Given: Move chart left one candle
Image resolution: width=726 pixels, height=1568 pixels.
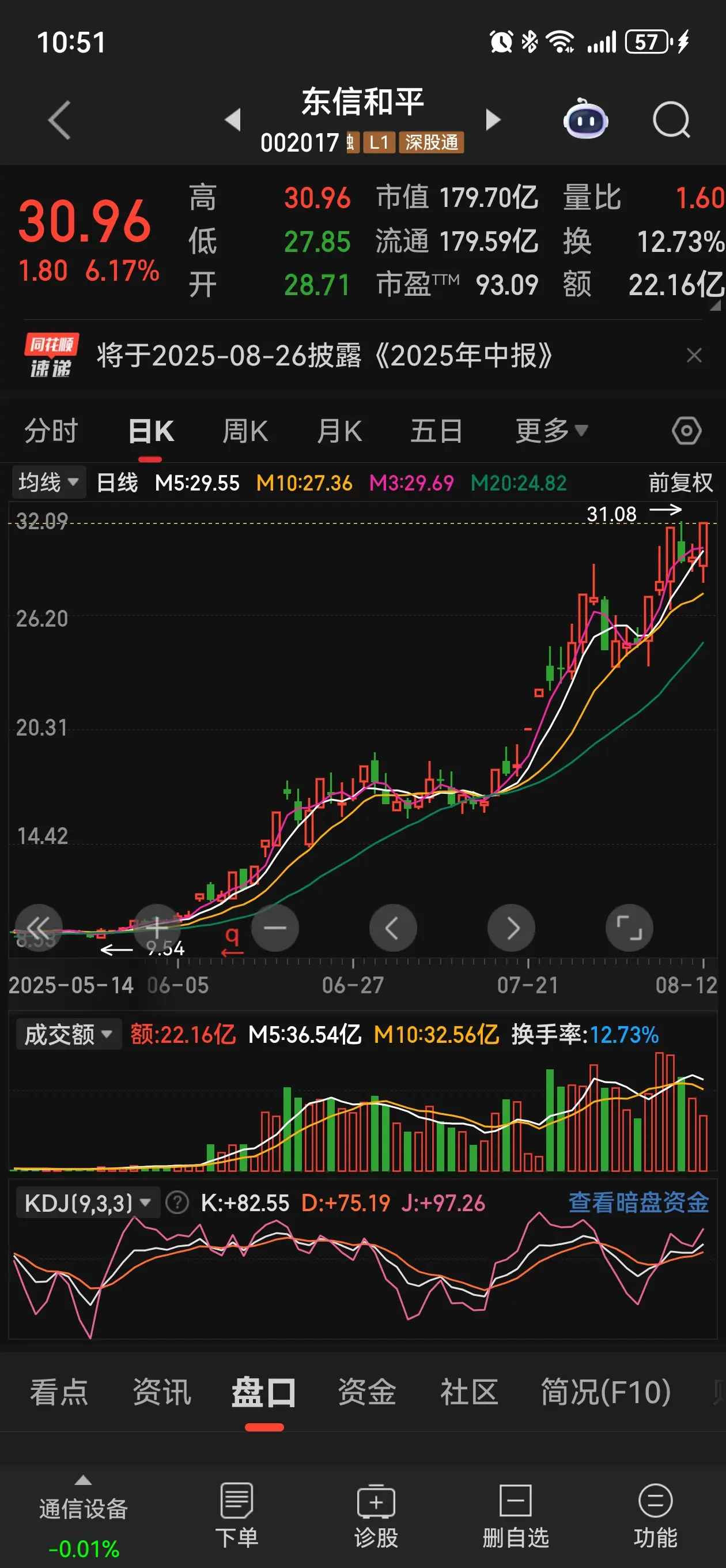Looking at the screenshot, I should click(x=393, y=928).
